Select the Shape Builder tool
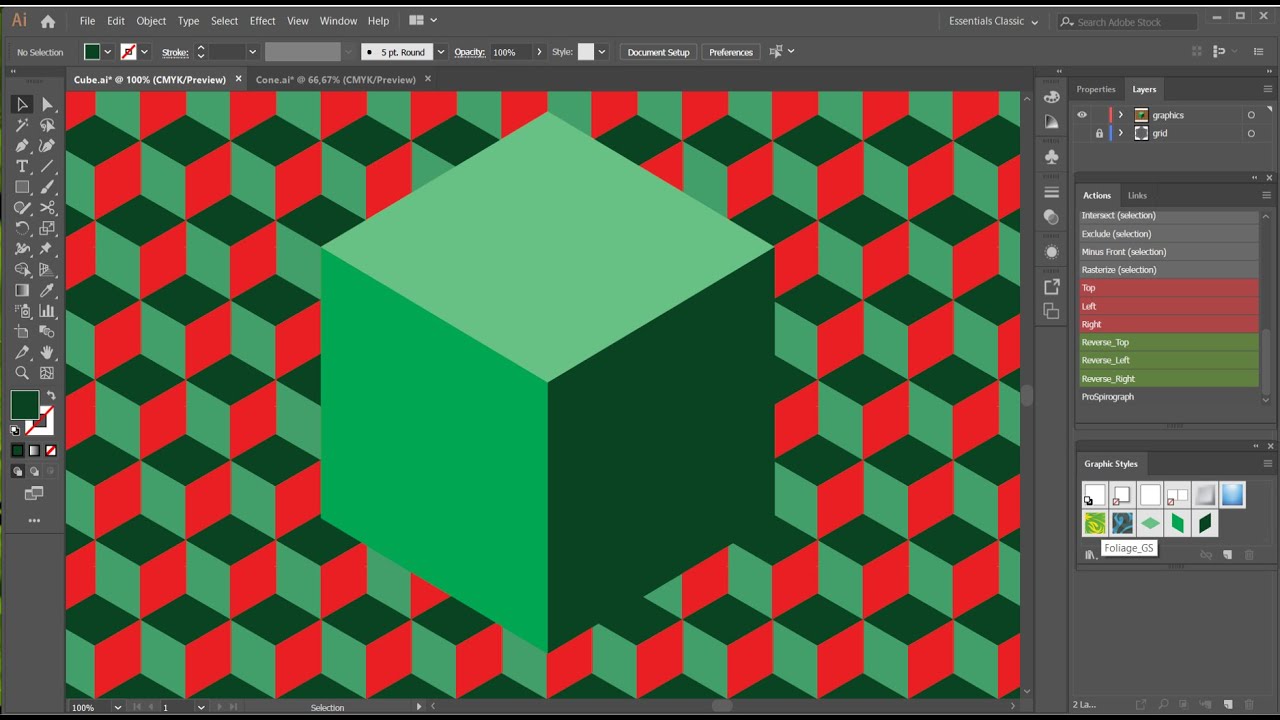 pos(22,269)
